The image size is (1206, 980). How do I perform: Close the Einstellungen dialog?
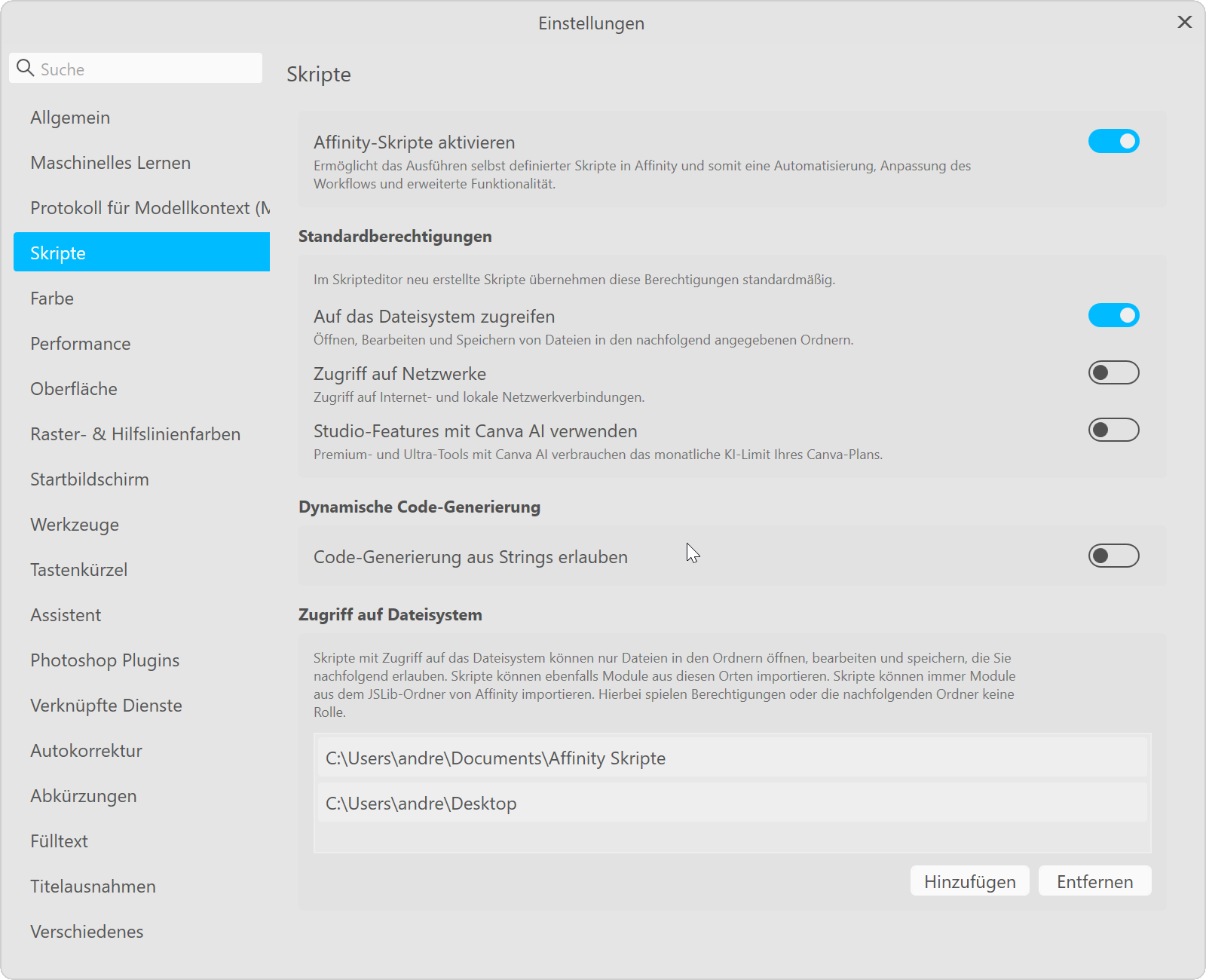point(1185,22)
